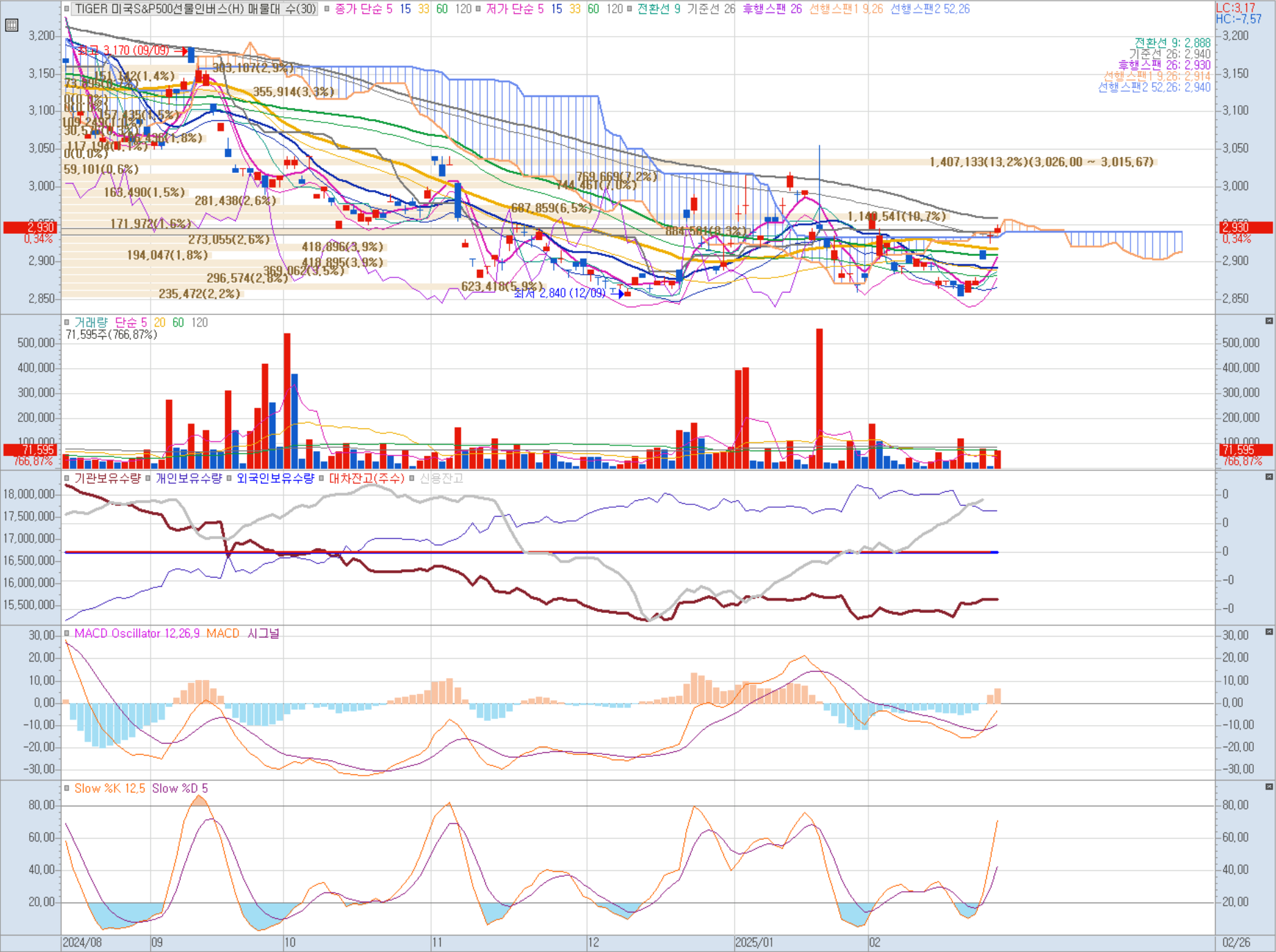This screenshot has height=952, width=1276.
Task: Toggle the marker before 거래량 단순 label
Action: point(67,322)
